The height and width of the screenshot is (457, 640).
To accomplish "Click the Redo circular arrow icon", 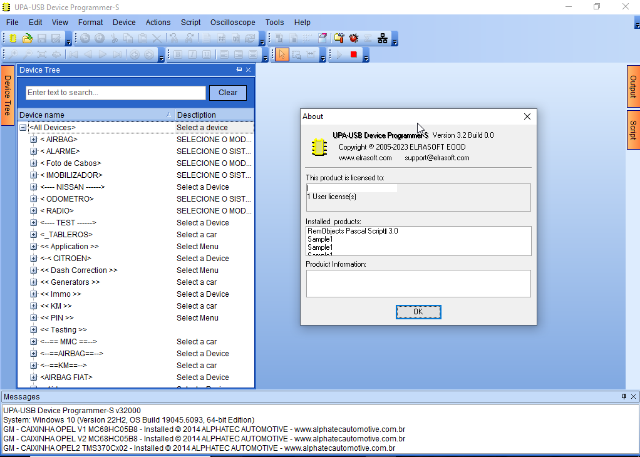I will pyautogui.click(x=99, y=38).
